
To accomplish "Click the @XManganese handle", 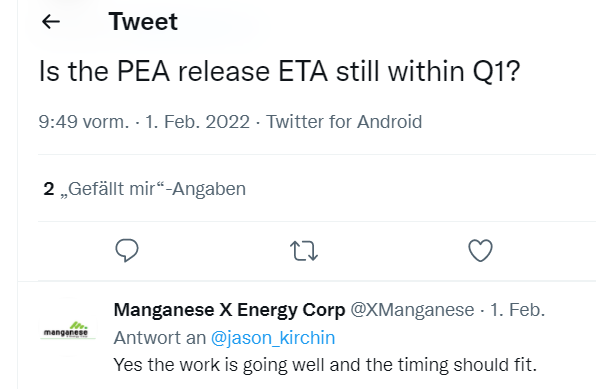I will point(412,310).
